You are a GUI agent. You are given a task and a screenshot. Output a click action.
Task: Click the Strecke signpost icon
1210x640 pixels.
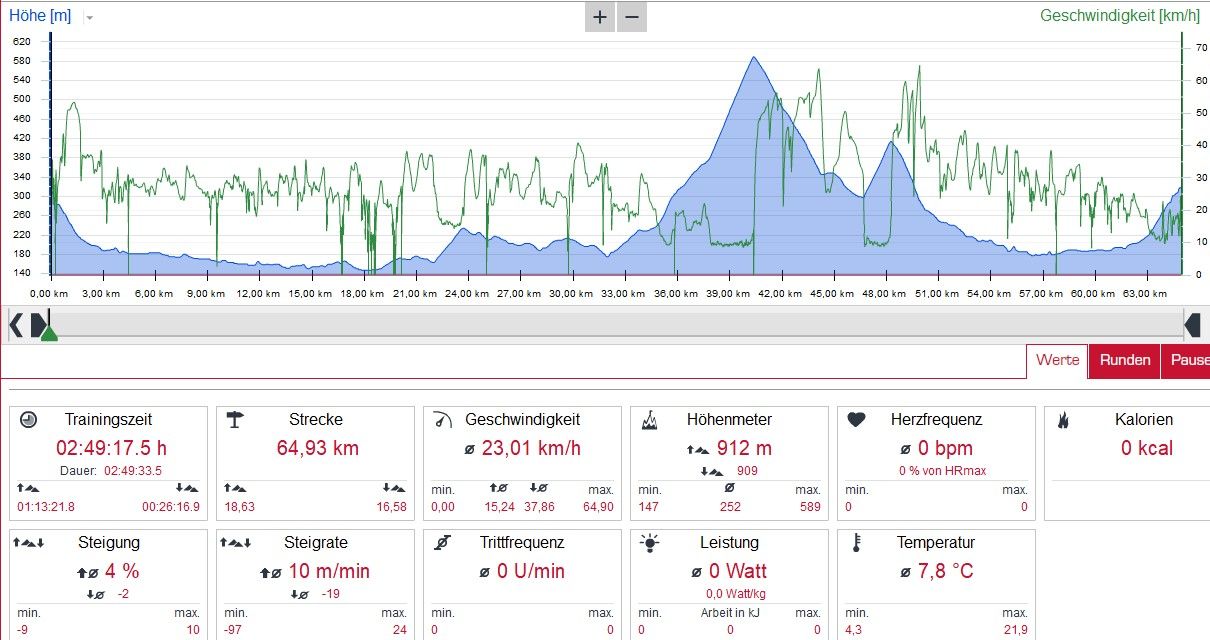[x=235, y=420]
